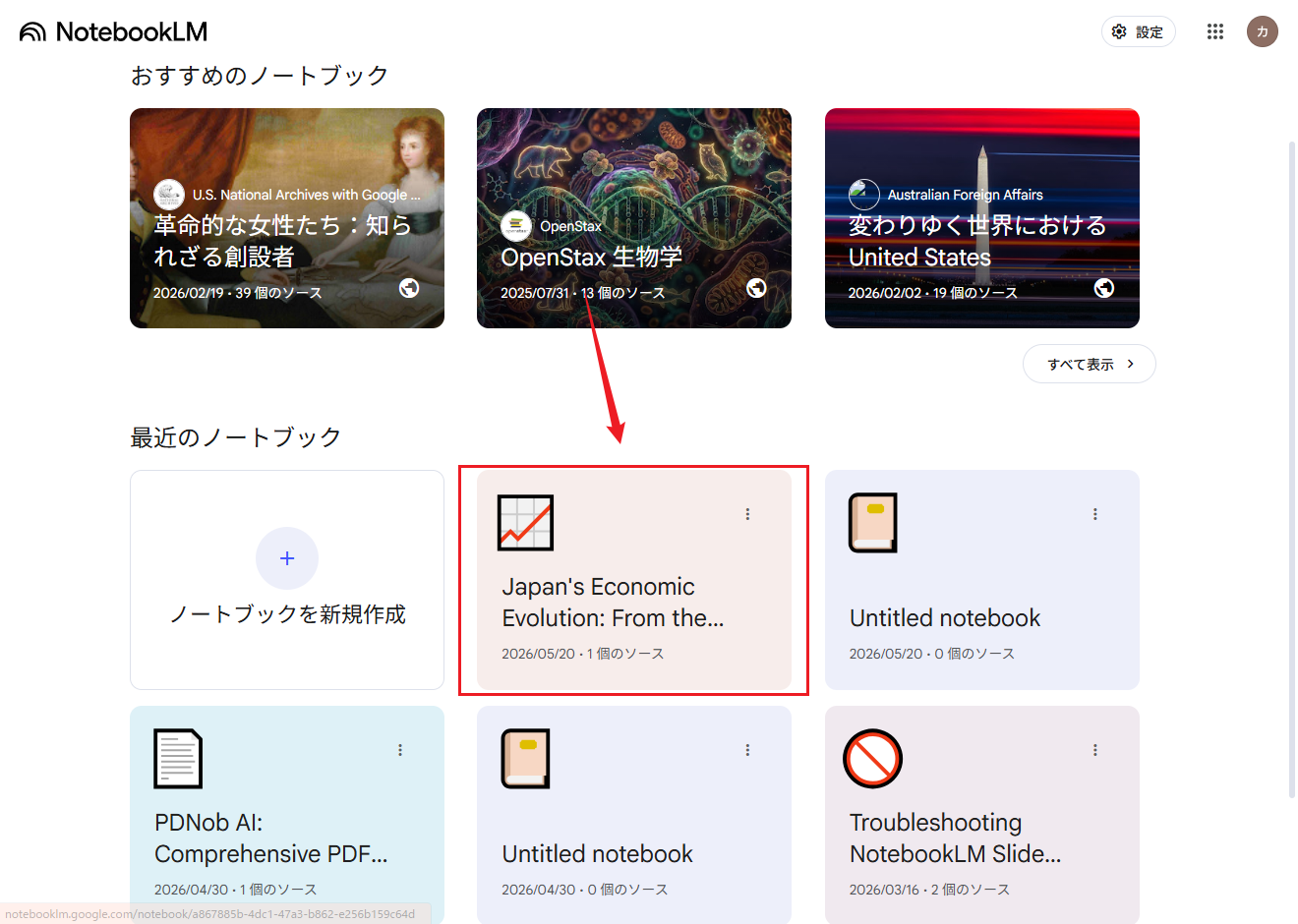Open the 2026/05/20 Untitled notebook title
This screenshot has width=1298, height=924.
[945, 618]
